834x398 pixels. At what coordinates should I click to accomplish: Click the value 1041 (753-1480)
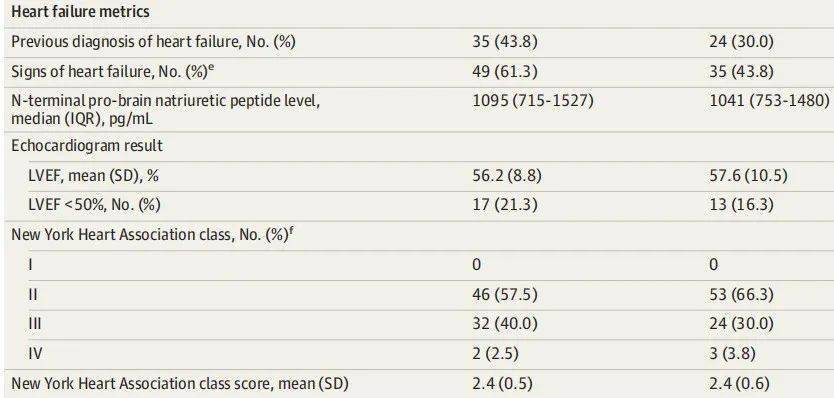click(x=769, y=101)
